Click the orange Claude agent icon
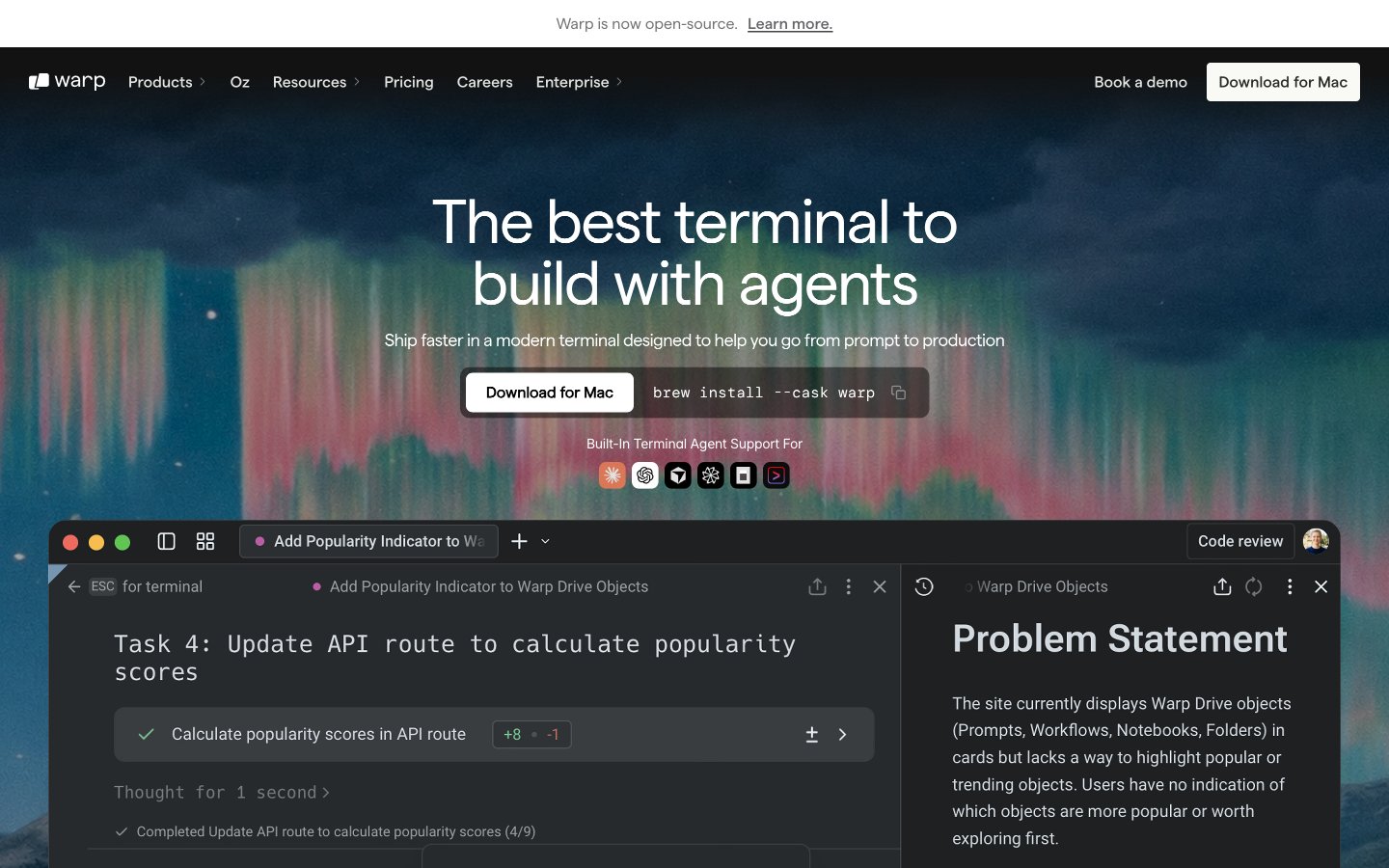Image resolution: width=1389 pixels, height=868 pixels. (613, 475)
